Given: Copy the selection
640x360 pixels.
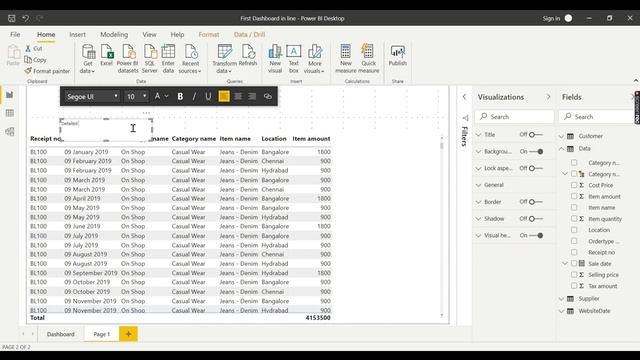Looking at the screenshot, I should click(x=36, y=60).
